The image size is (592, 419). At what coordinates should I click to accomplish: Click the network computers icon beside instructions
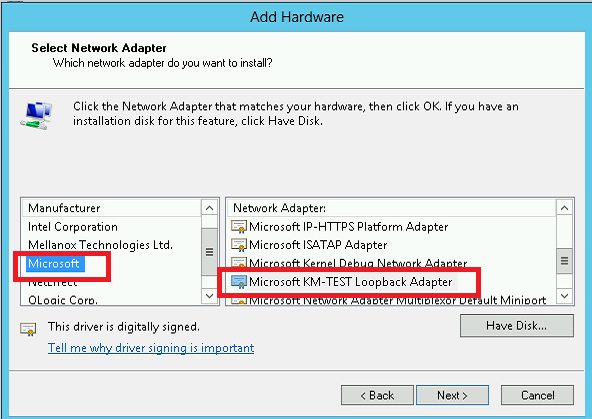tap(36, 116)
